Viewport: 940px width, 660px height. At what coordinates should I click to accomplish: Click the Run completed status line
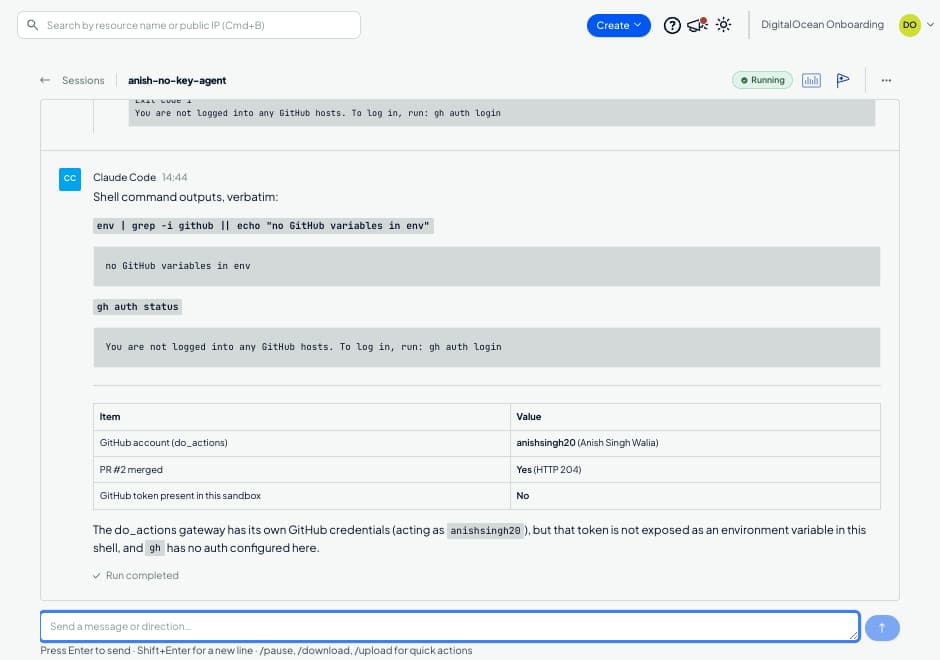pos(135,575)
